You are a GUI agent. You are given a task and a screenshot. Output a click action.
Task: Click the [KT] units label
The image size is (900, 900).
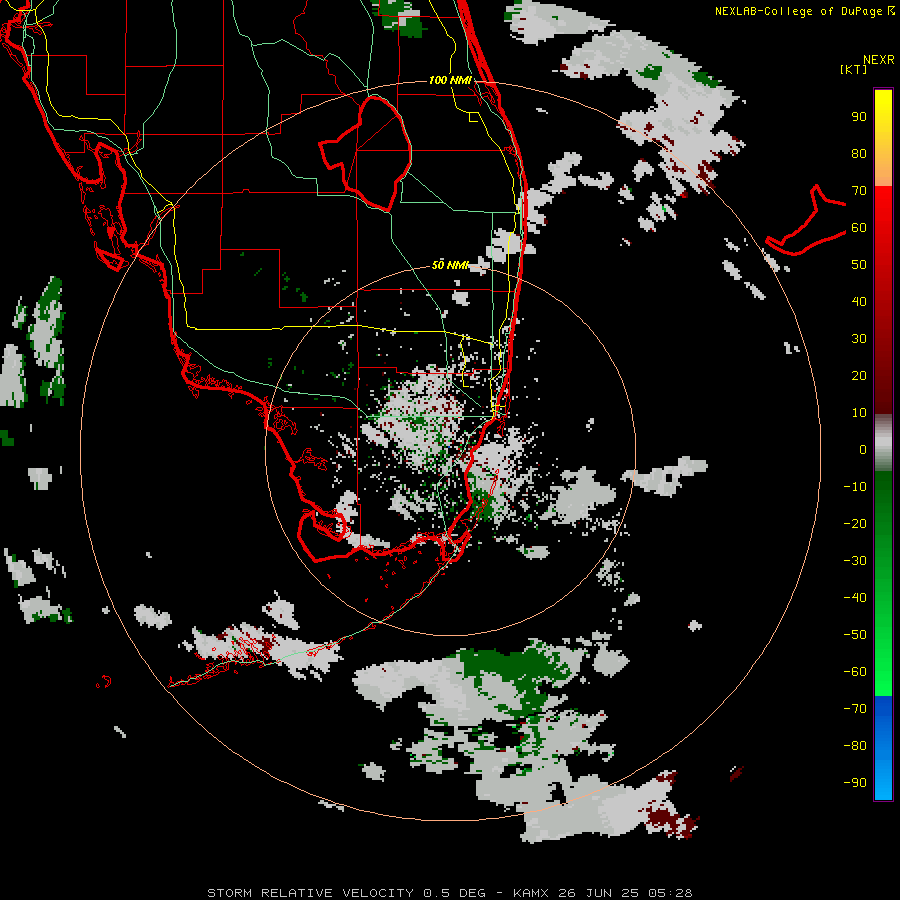point(853,69)
